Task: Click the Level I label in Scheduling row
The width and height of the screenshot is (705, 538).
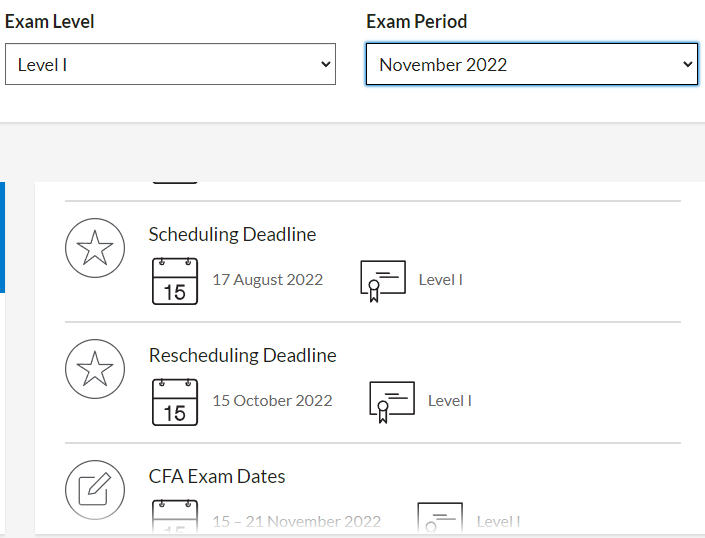Action: (440, 280)
